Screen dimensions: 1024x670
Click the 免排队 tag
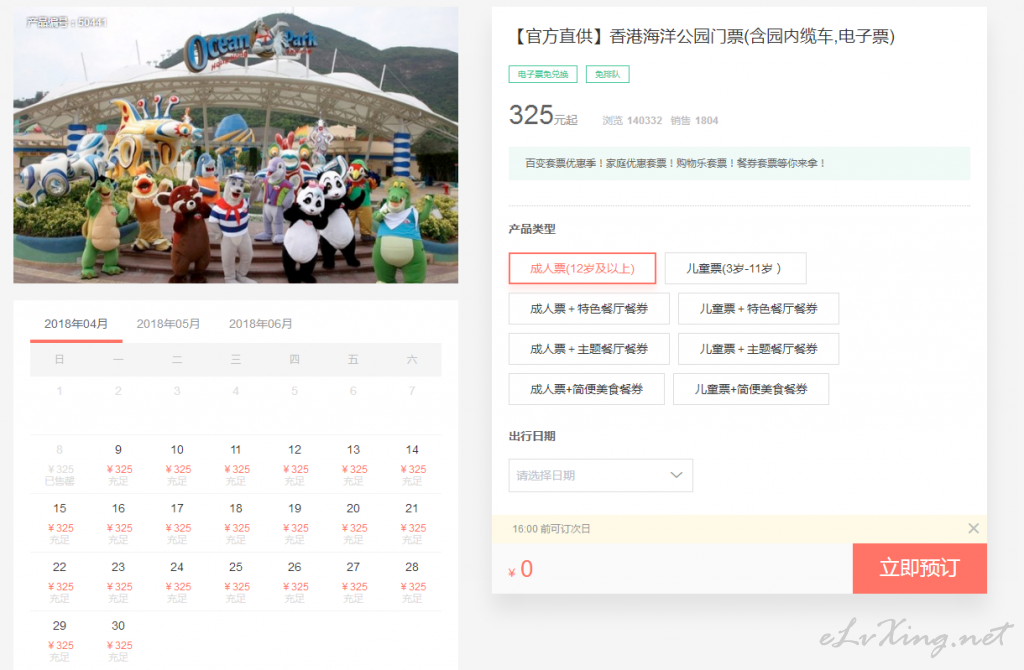(607, 74)
